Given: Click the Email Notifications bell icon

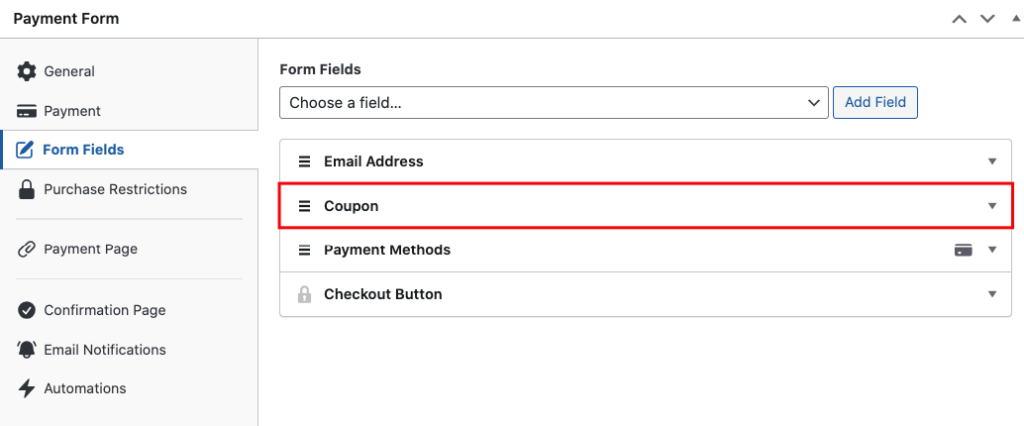Looking at the screenshot, I should [x=27, y=350].
